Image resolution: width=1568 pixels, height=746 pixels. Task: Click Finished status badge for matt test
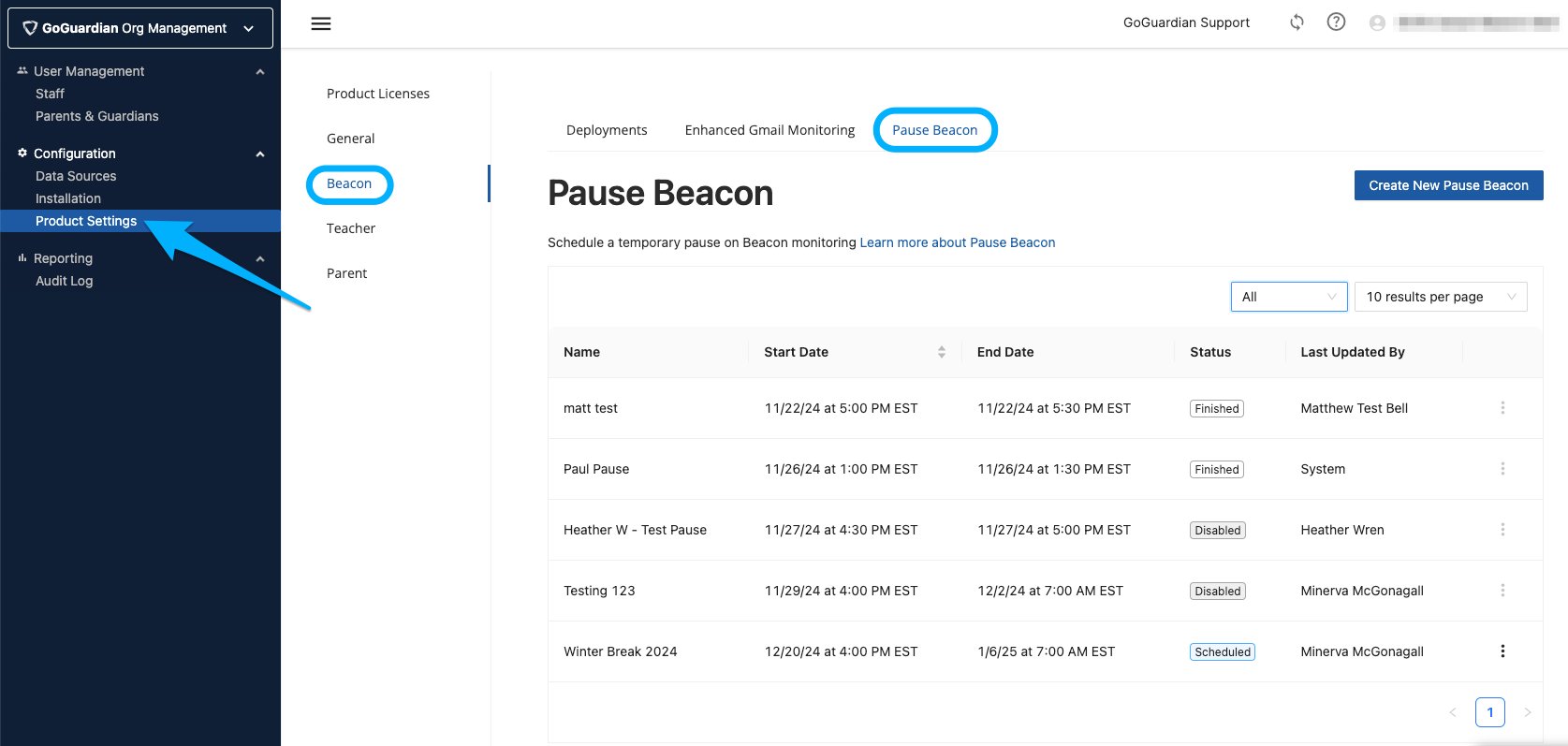pos(1217,409)
